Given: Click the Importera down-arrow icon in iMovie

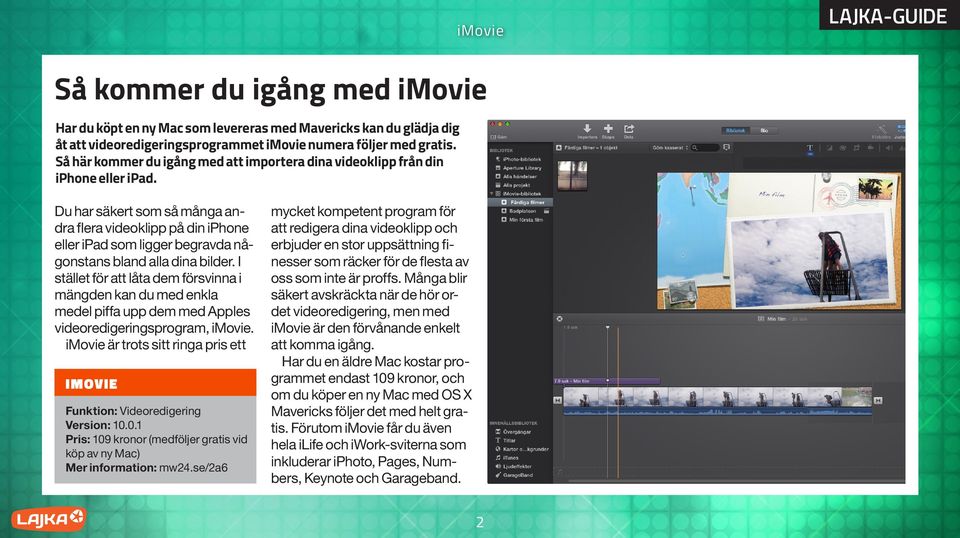Looking at the screenshot, I should point(587,129).
